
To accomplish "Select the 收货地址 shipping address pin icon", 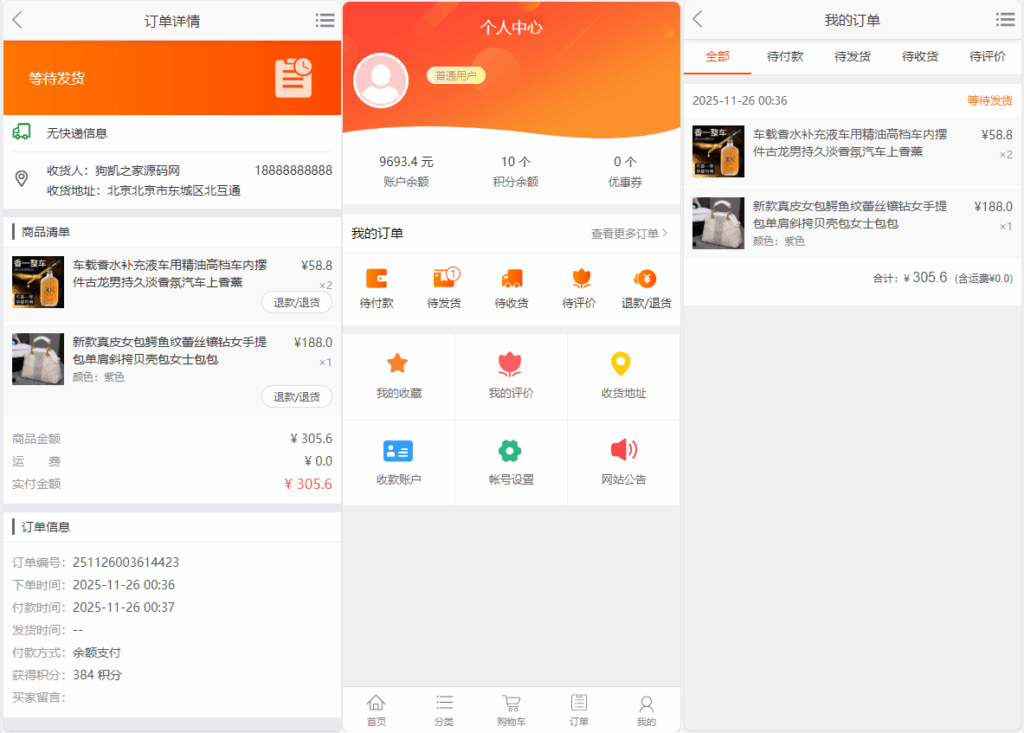I will click(623, 371).
